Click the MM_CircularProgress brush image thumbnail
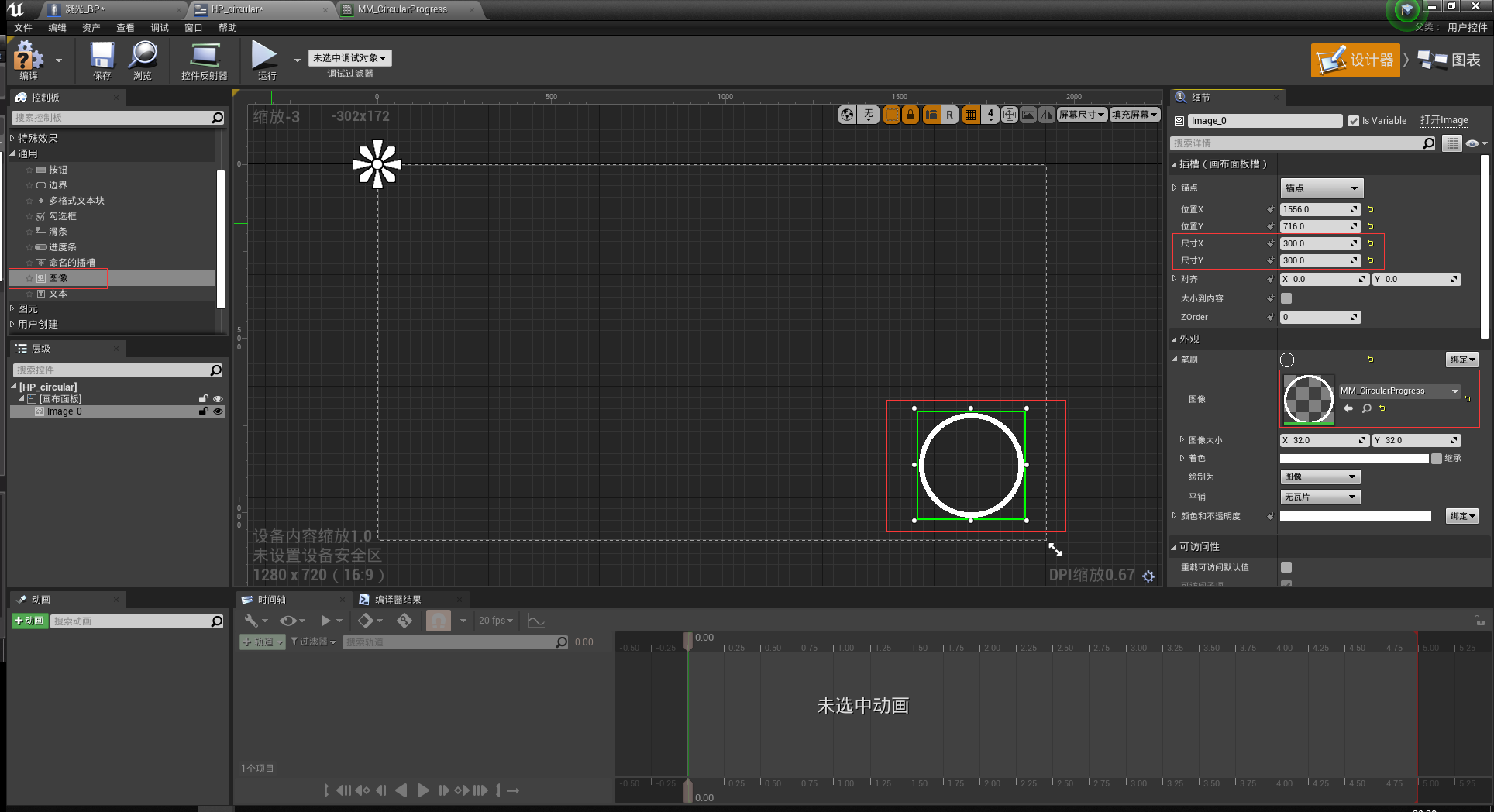The height and width of the screenshot is (812, 1494). (x=1309, y=400)
